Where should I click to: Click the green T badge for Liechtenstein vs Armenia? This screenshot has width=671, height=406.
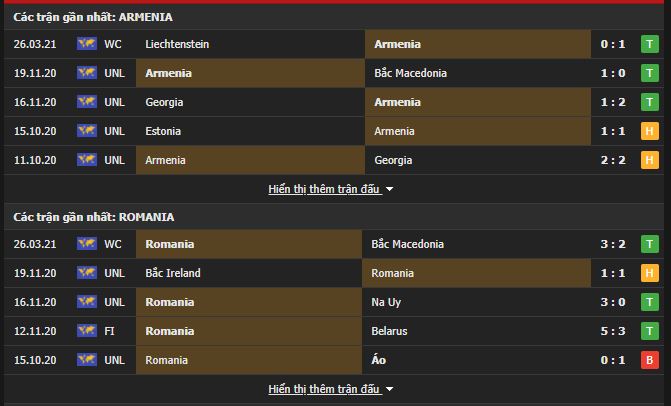650,44
